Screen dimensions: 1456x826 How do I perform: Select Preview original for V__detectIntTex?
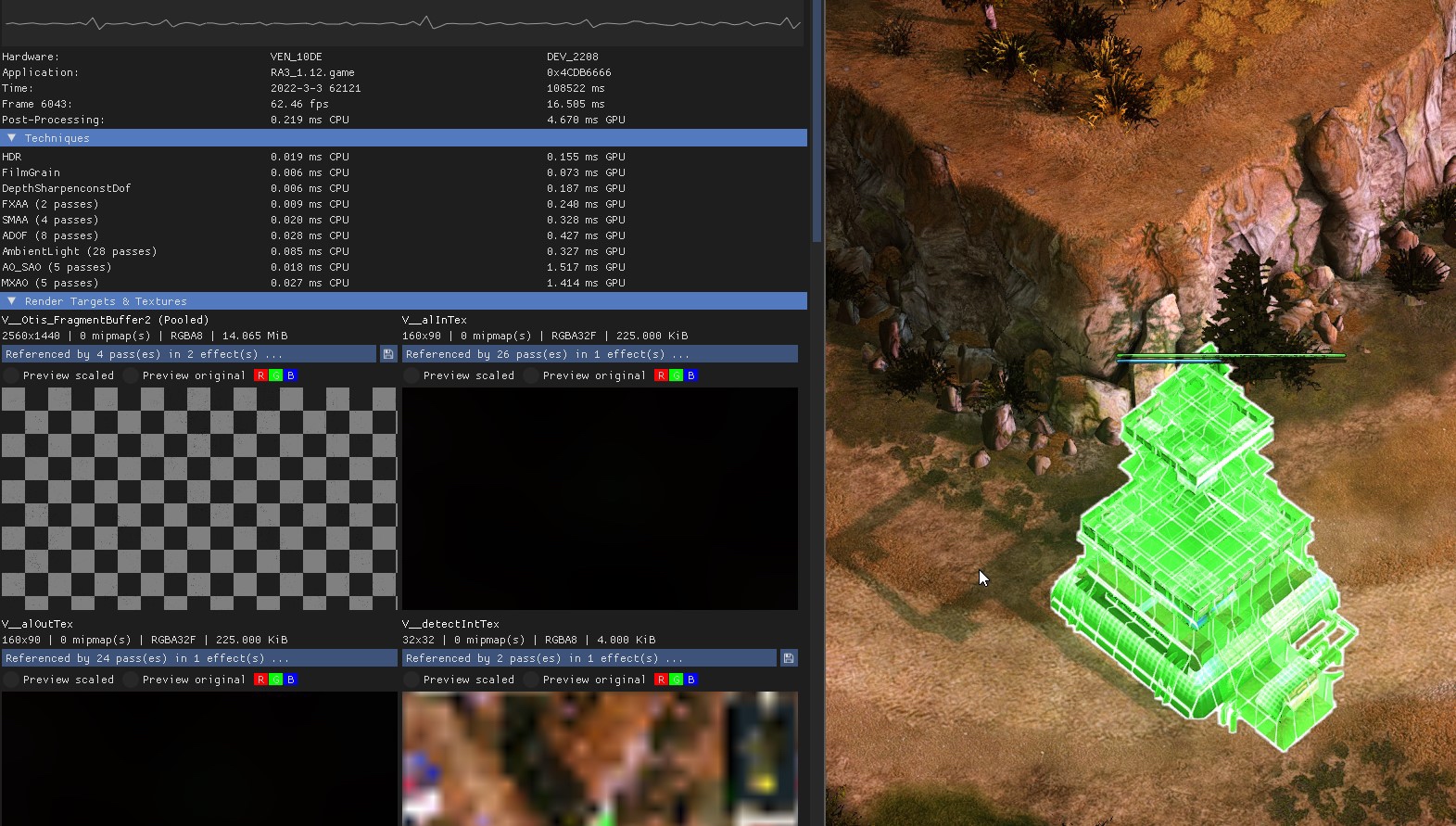coord(585,680)
